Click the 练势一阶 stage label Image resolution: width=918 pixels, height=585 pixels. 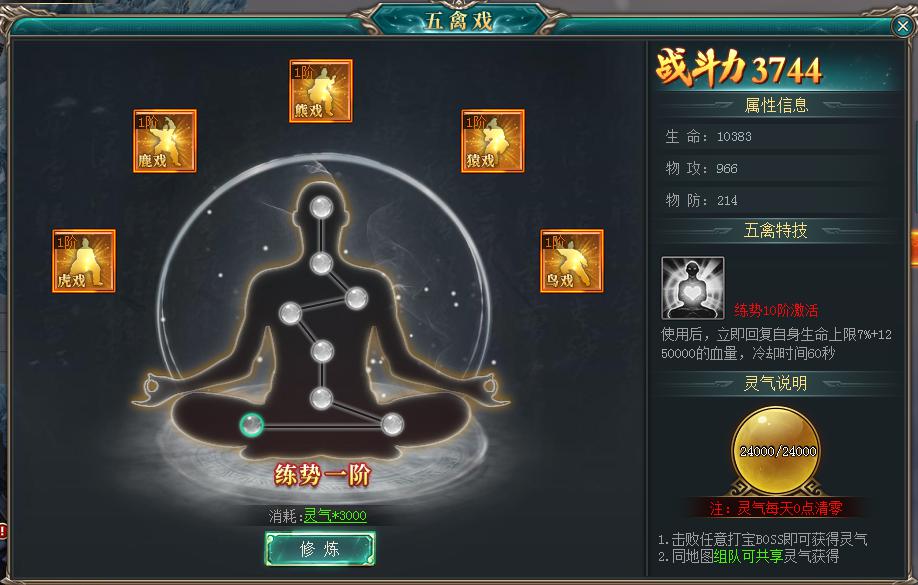(322, 474)
